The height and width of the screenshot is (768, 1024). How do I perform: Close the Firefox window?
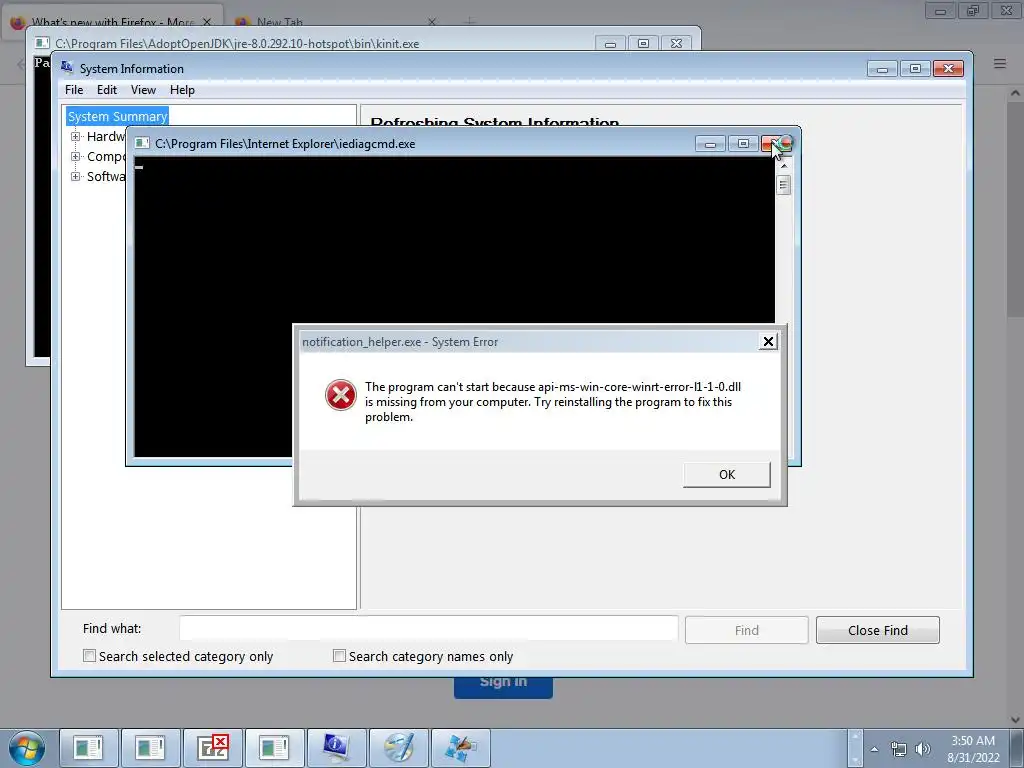click(1006, 10)
